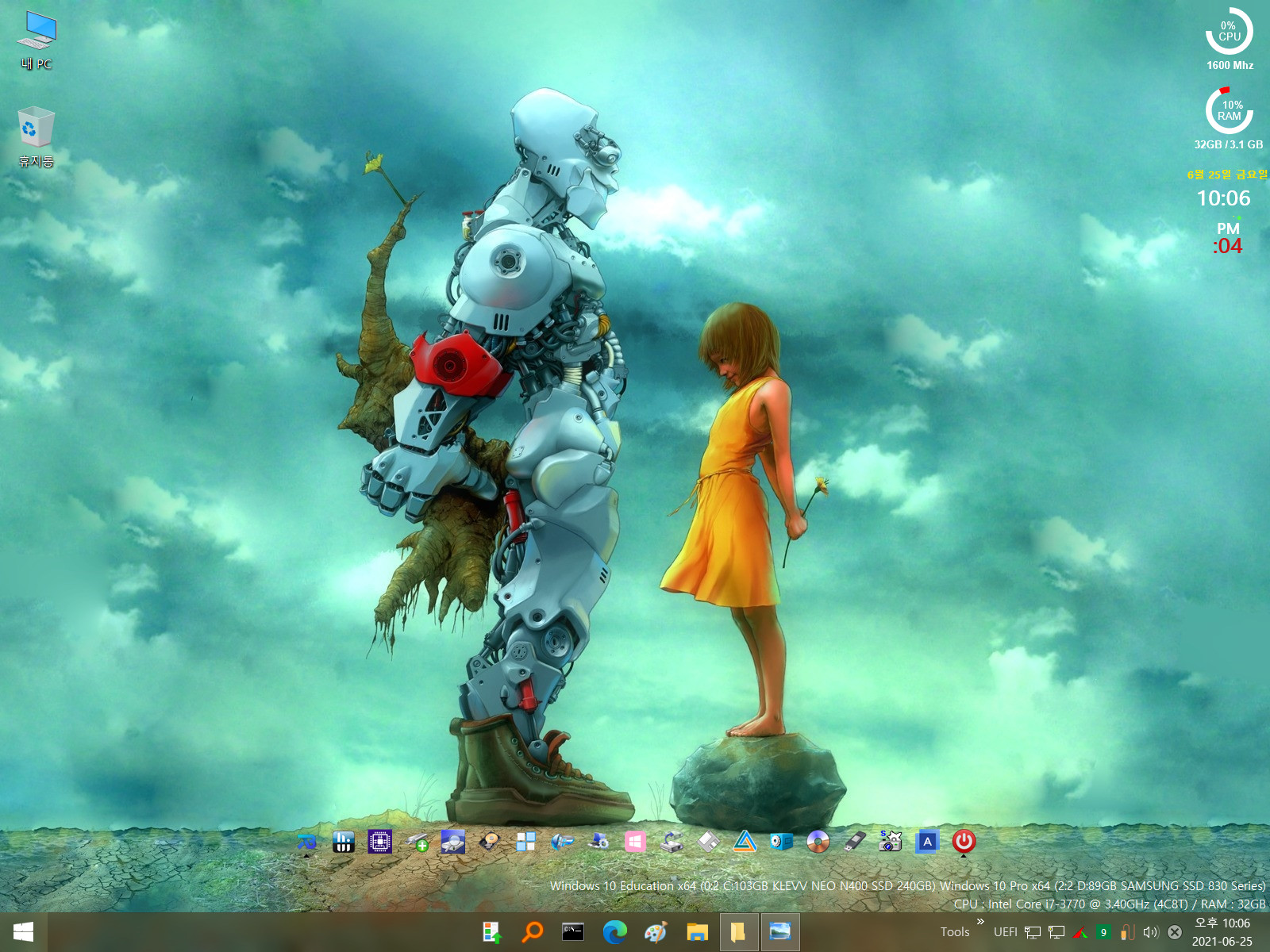Viewport: 1270px width, 952px height.
Task: Open the taskbar clock 오후 10:06
Action: coord(1222,932)
